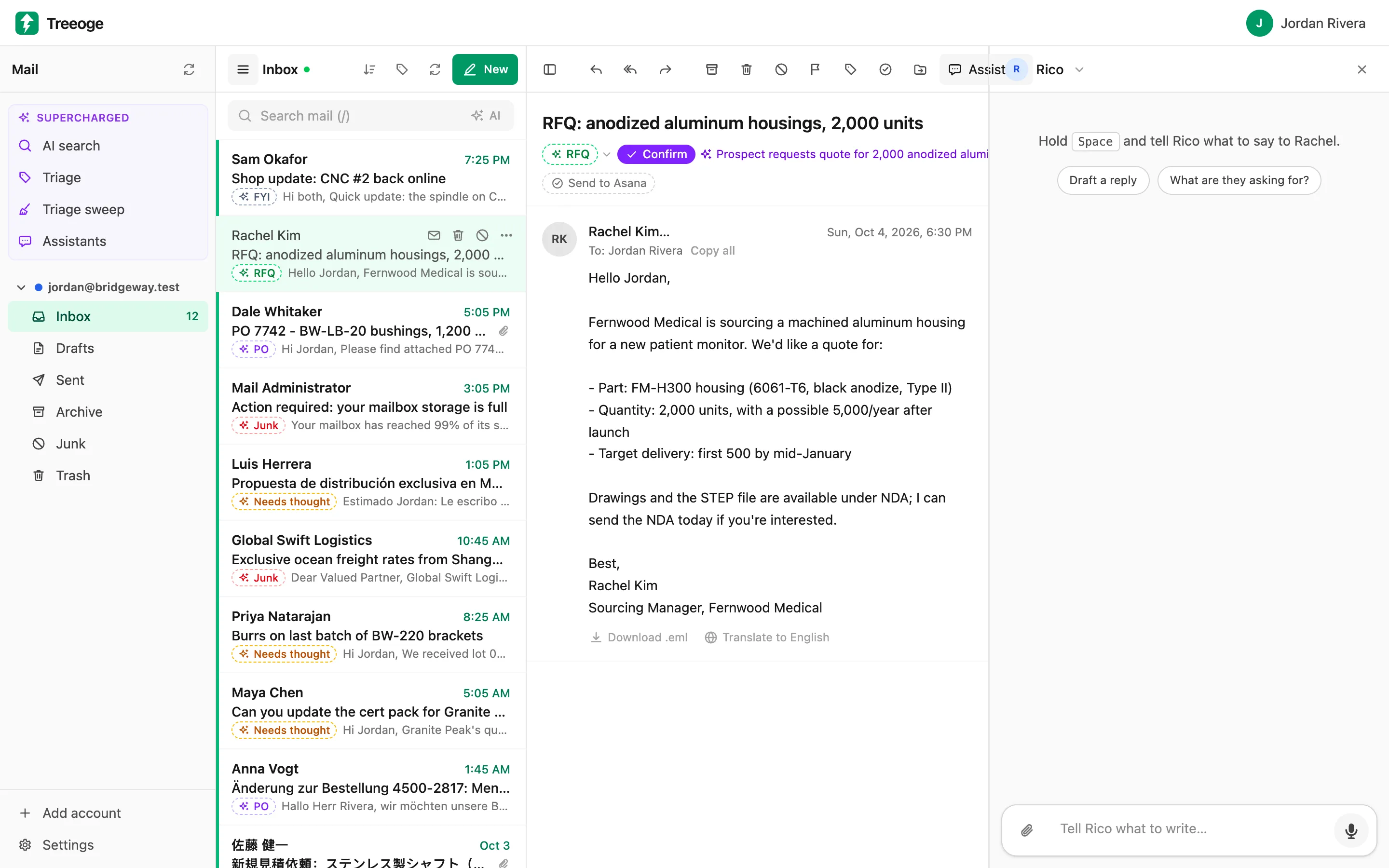The height and width of the screenshot is (868, 1389).
Task: Mark open message as junk in toolbar
Action: pos(781,69)
